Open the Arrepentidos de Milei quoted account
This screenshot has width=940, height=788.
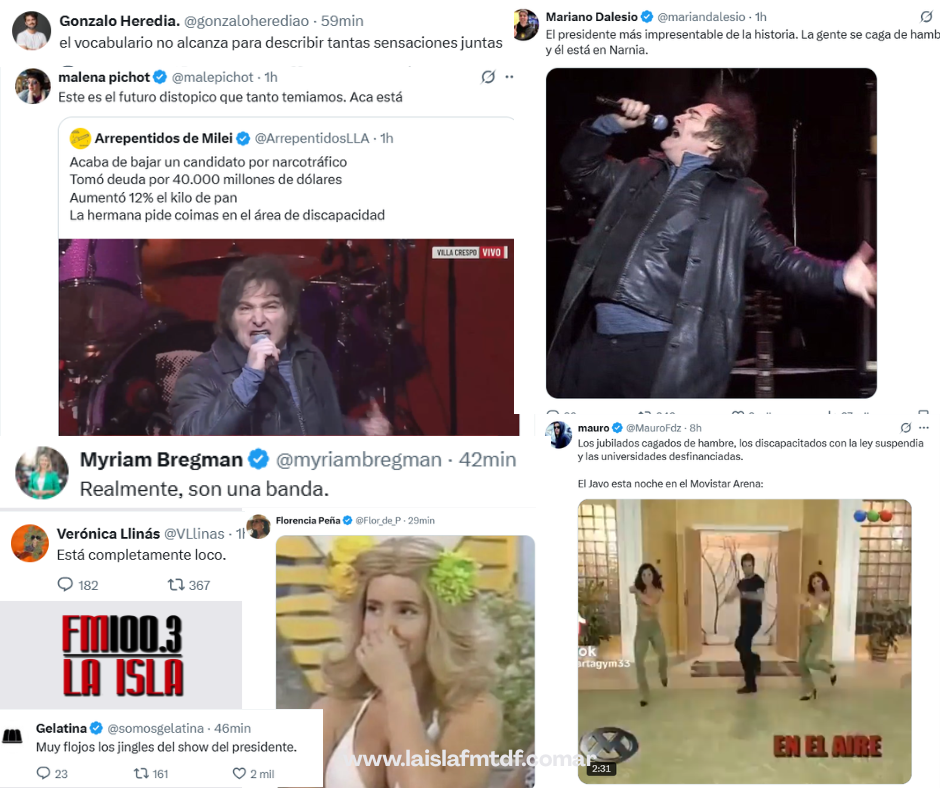tap(164, 139)
